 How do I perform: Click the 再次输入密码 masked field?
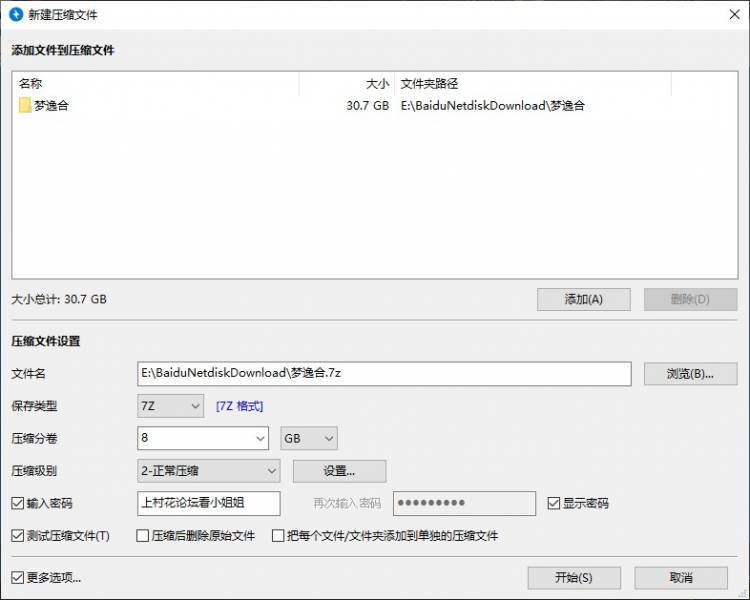coord(464,503)
